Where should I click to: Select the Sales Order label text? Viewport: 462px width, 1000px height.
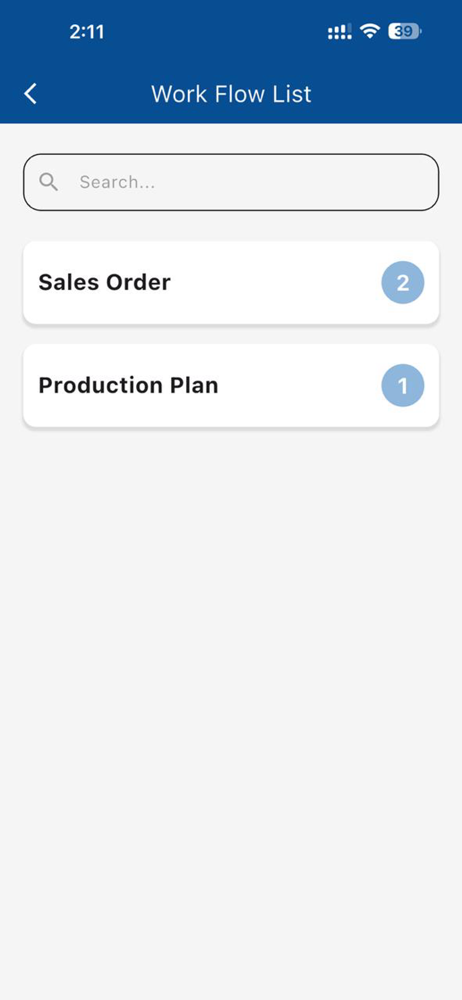(105, 283)
